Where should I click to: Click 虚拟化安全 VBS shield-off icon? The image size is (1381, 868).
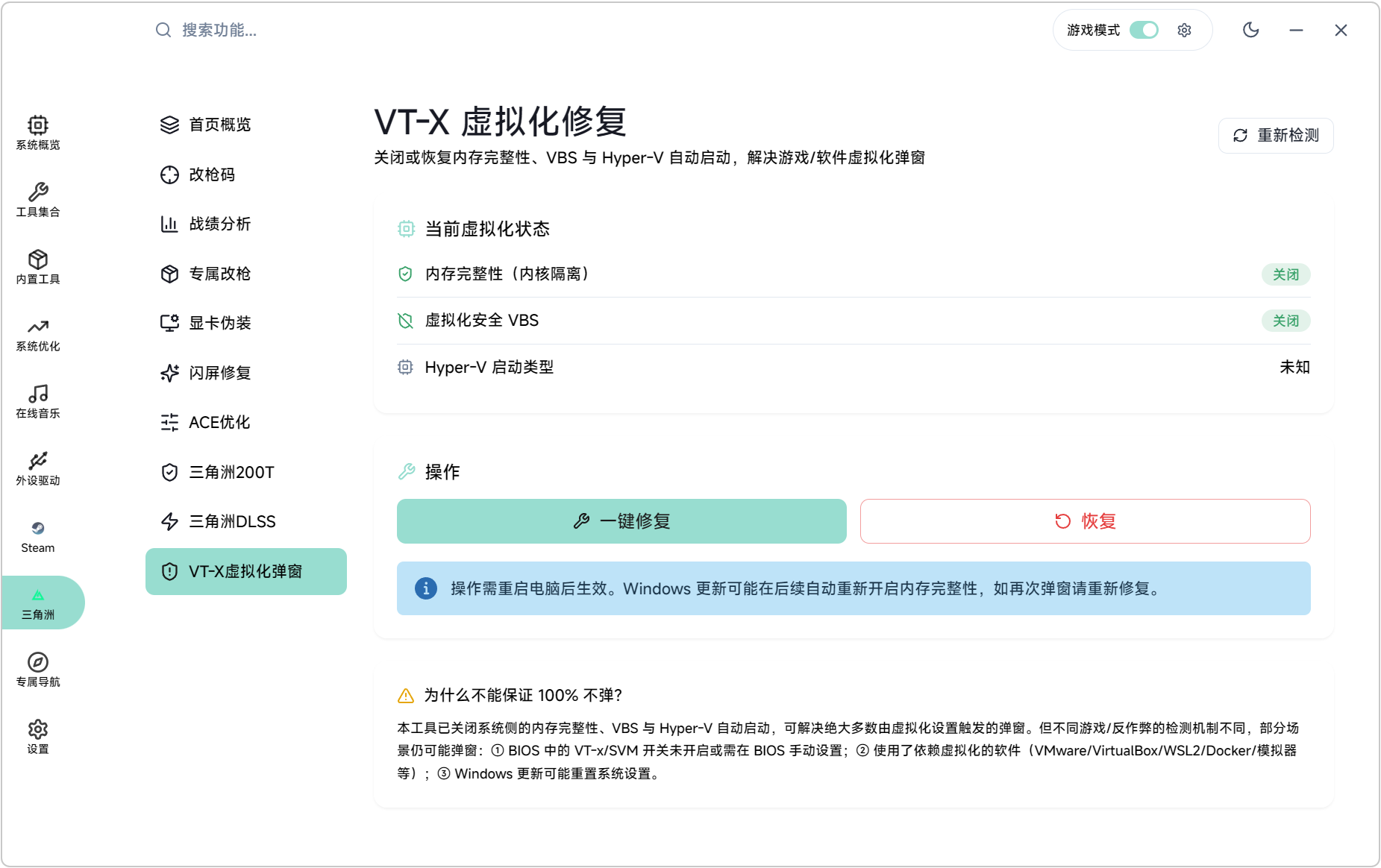pos(405,321)
